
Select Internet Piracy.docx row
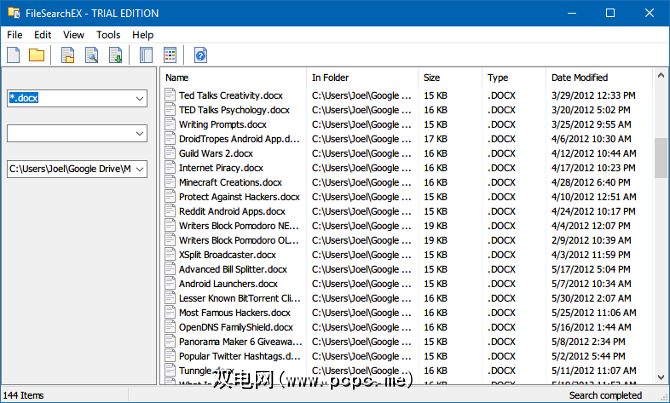[221, 168]
